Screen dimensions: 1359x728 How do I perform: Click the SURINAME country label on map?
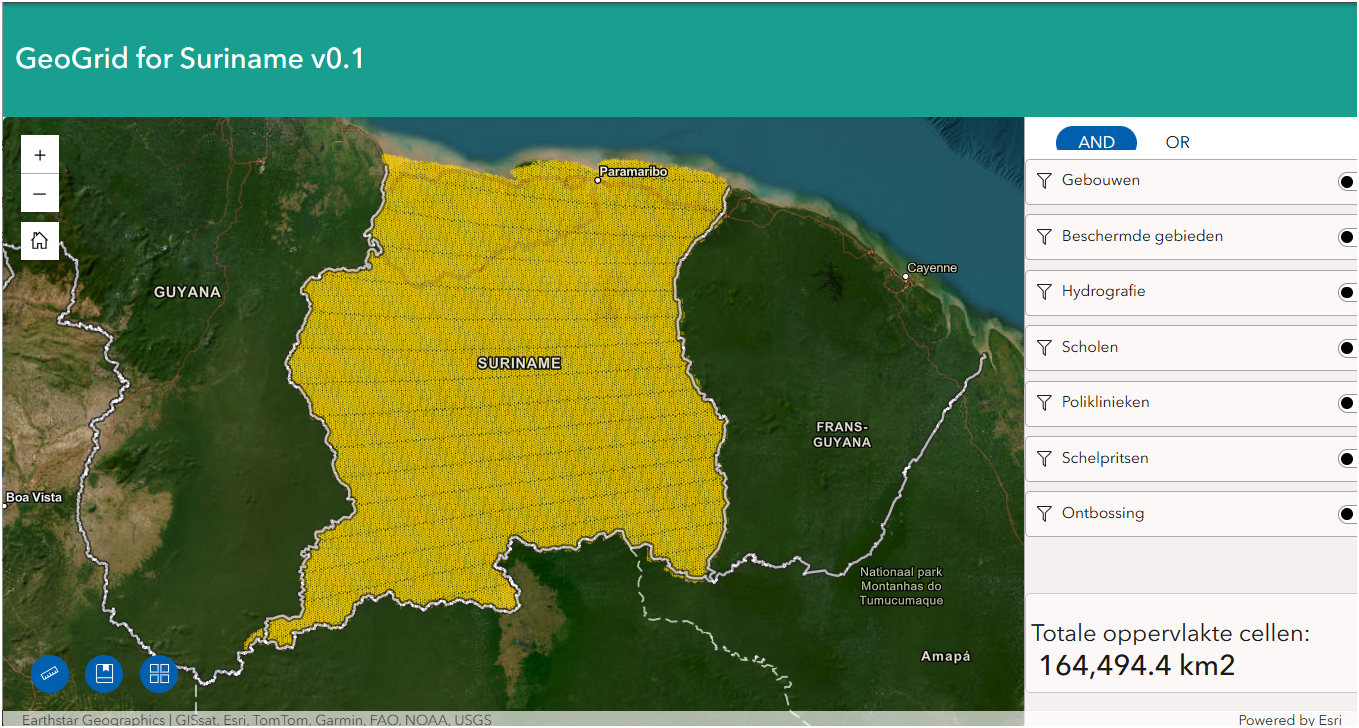point(519,363)
